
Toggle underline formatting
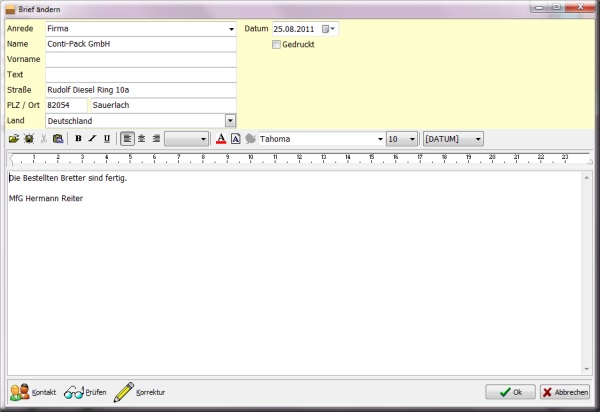click(x=107, y=139)
